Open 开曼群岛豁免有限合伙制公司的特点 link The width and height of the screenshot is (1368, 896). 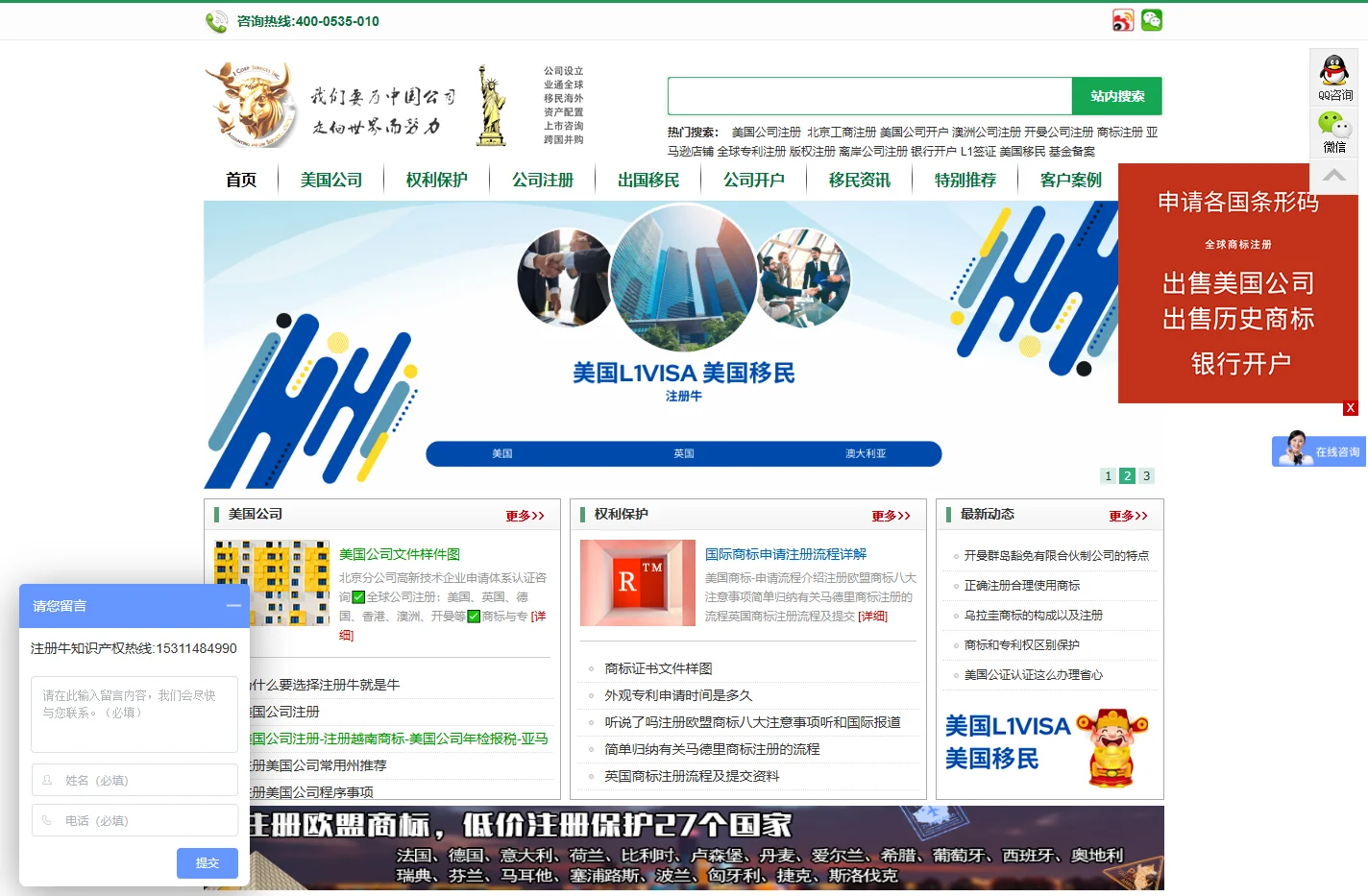click(1057, 556)
